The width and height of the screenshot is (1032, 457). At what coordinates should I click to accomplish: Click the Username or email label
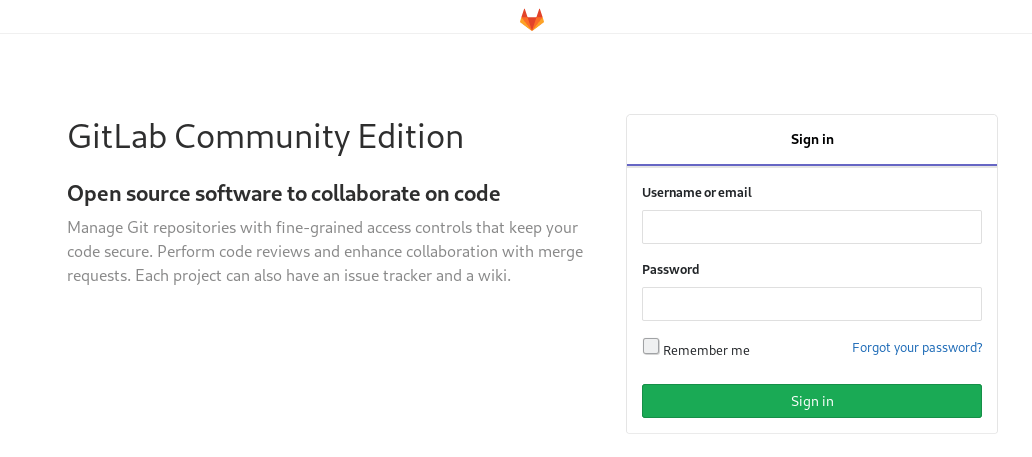point(697,192)
